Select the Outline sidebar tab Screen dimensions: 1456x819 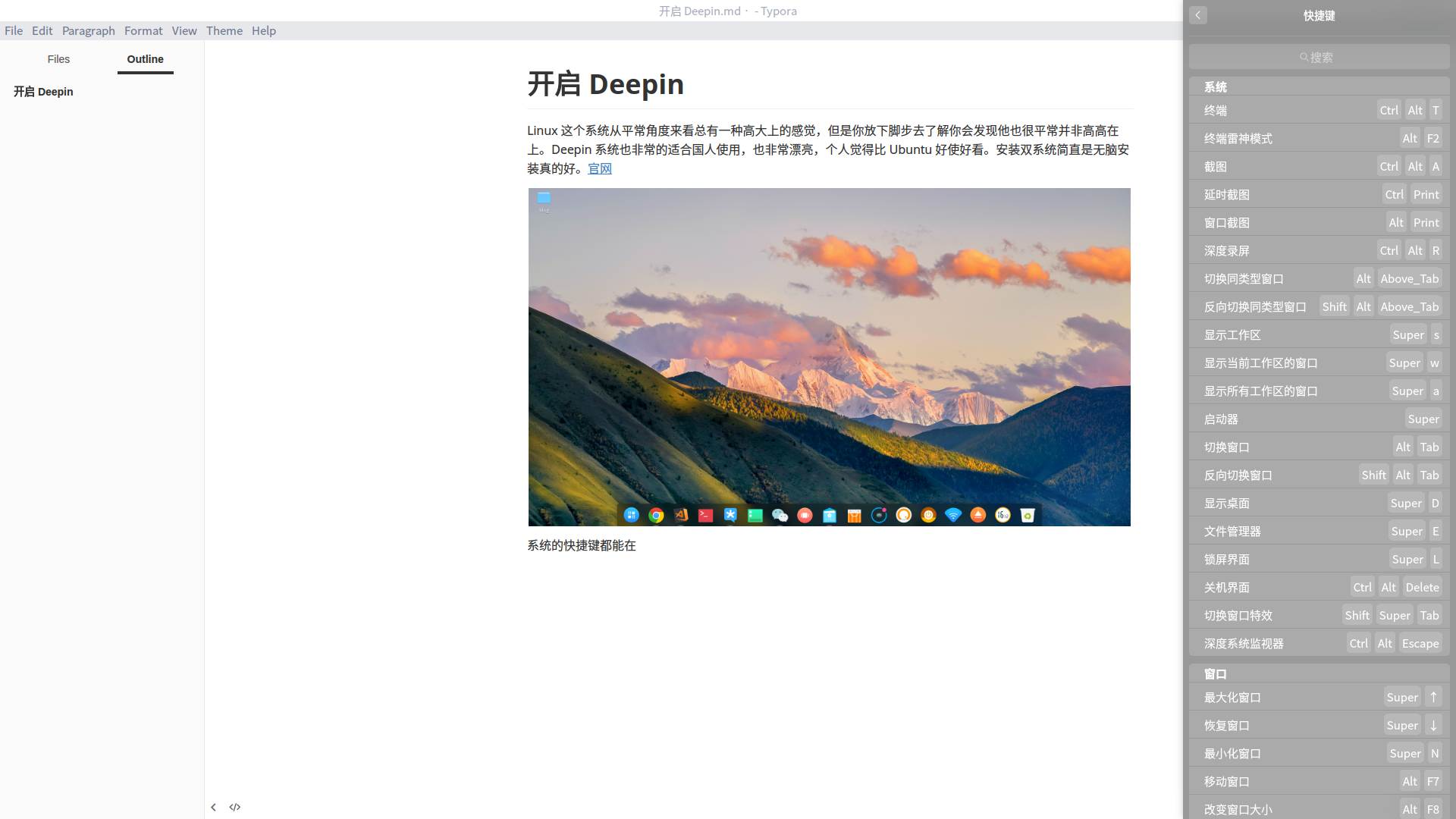(145, 59)
